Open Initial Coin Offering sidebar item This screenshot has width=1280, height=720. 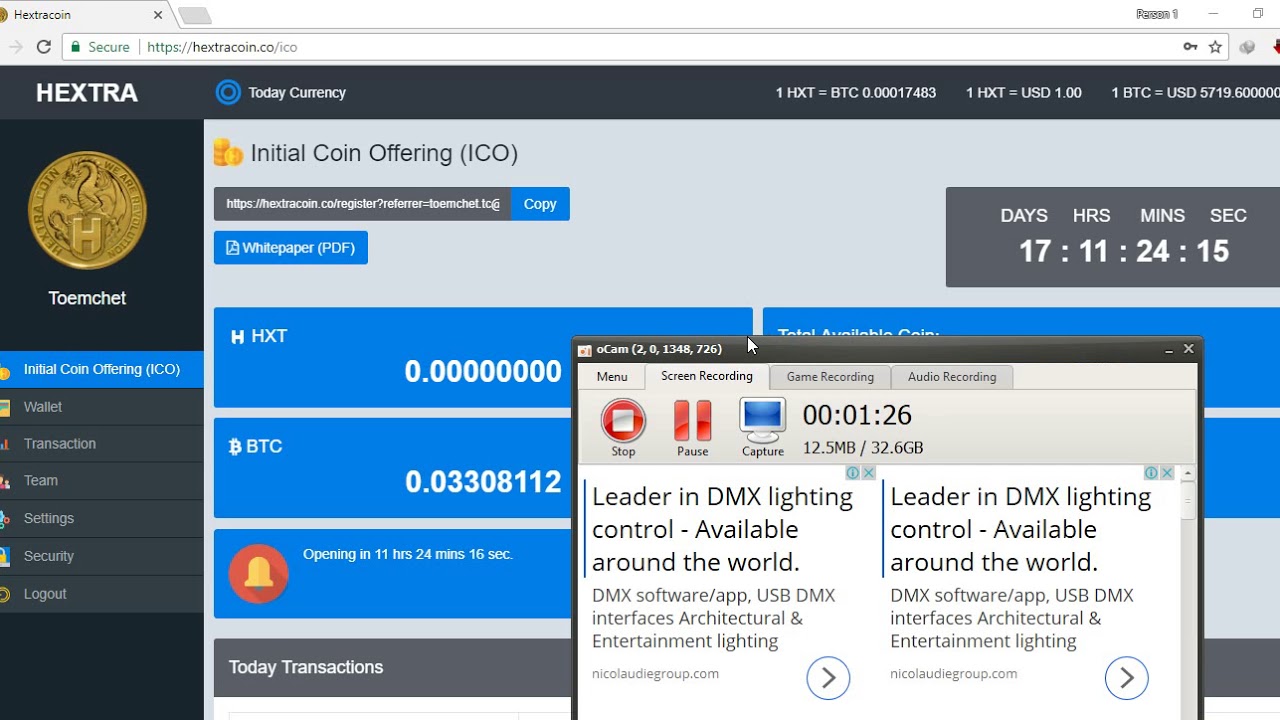102,369
